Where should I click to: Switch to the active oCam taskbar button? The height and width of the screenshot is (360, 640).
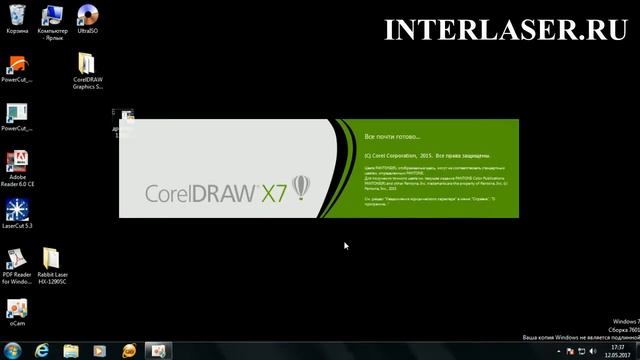[158, 351]
